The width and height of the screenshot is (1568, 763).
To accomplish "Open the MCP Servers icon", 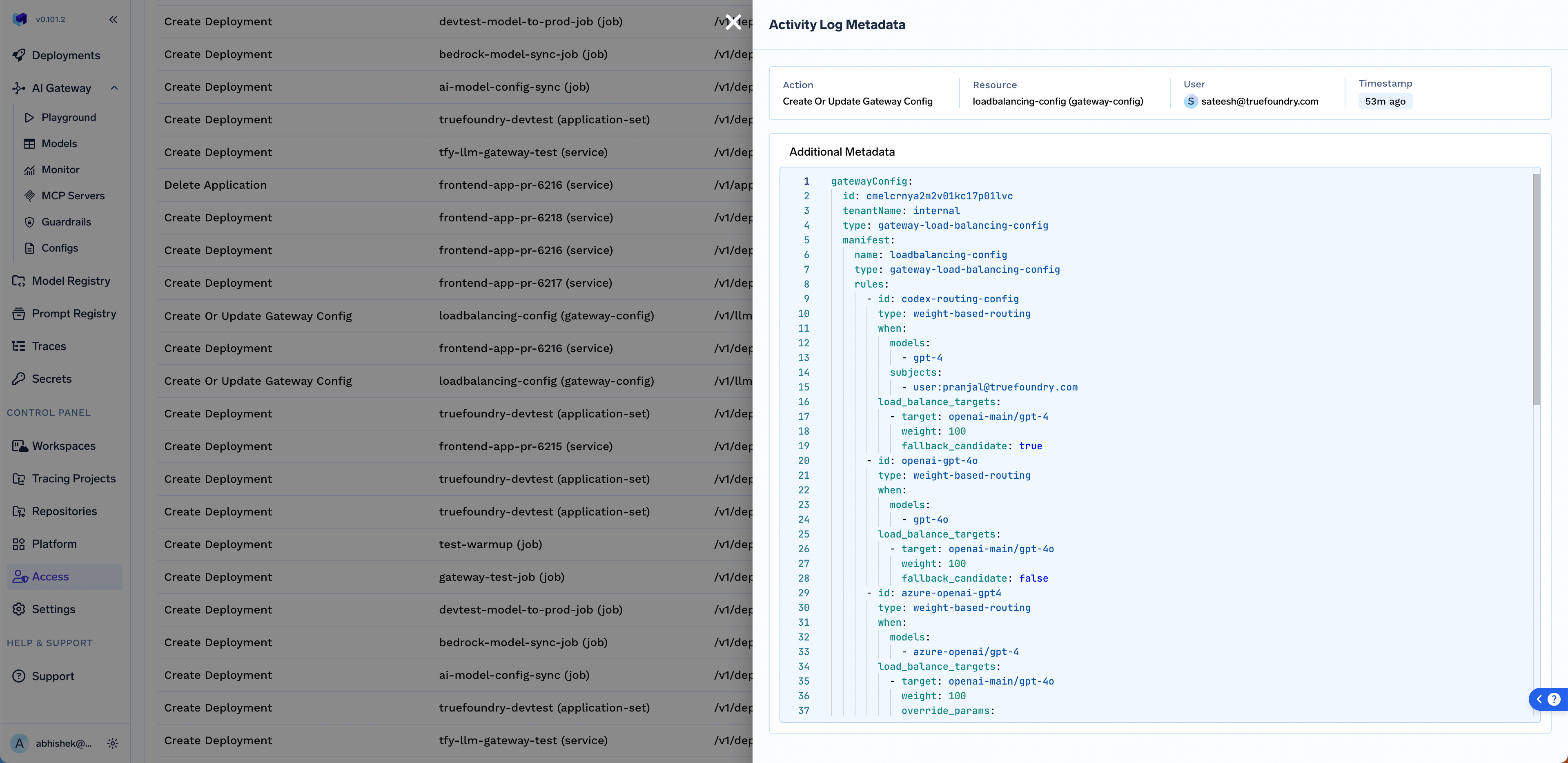I will [x=29, y=196].
